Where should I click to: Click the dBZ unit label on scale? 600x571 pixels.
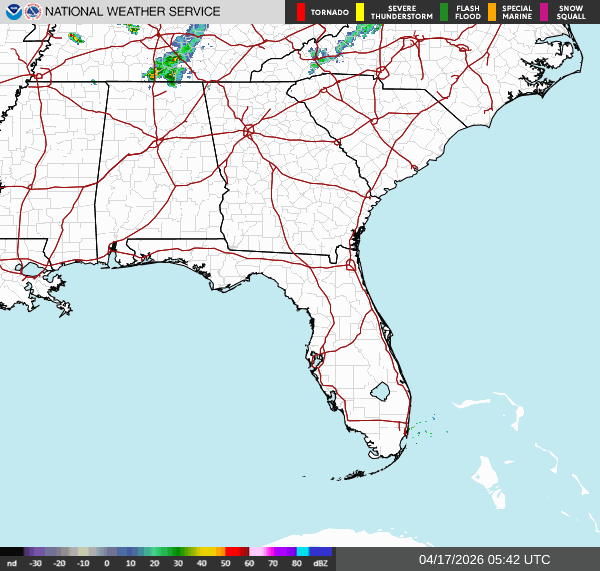[x=321, y=564]
